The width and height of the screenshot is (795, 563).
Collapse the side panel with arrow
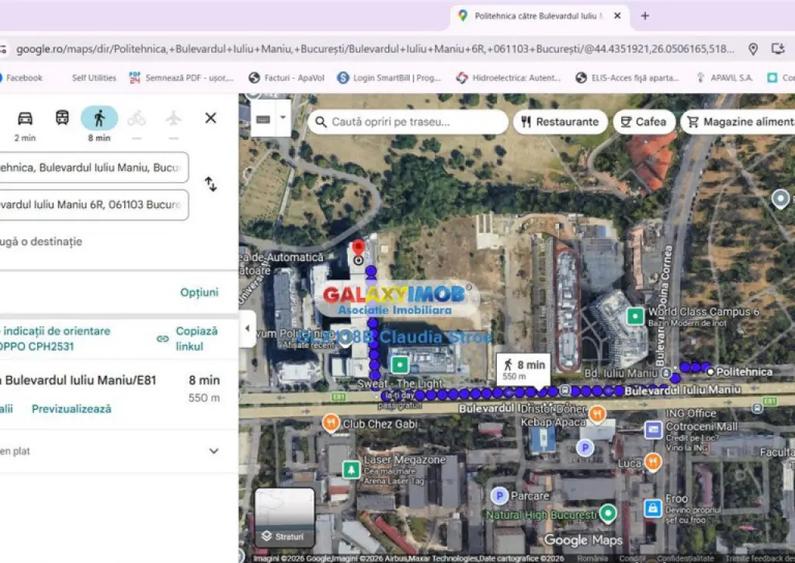[247, 329]
